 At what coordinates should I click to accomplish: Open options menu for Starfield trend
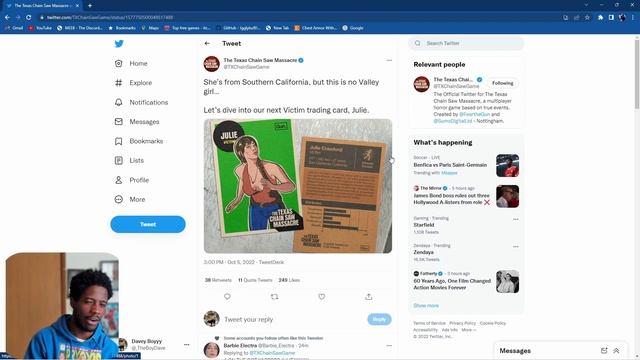click(516, 219)
